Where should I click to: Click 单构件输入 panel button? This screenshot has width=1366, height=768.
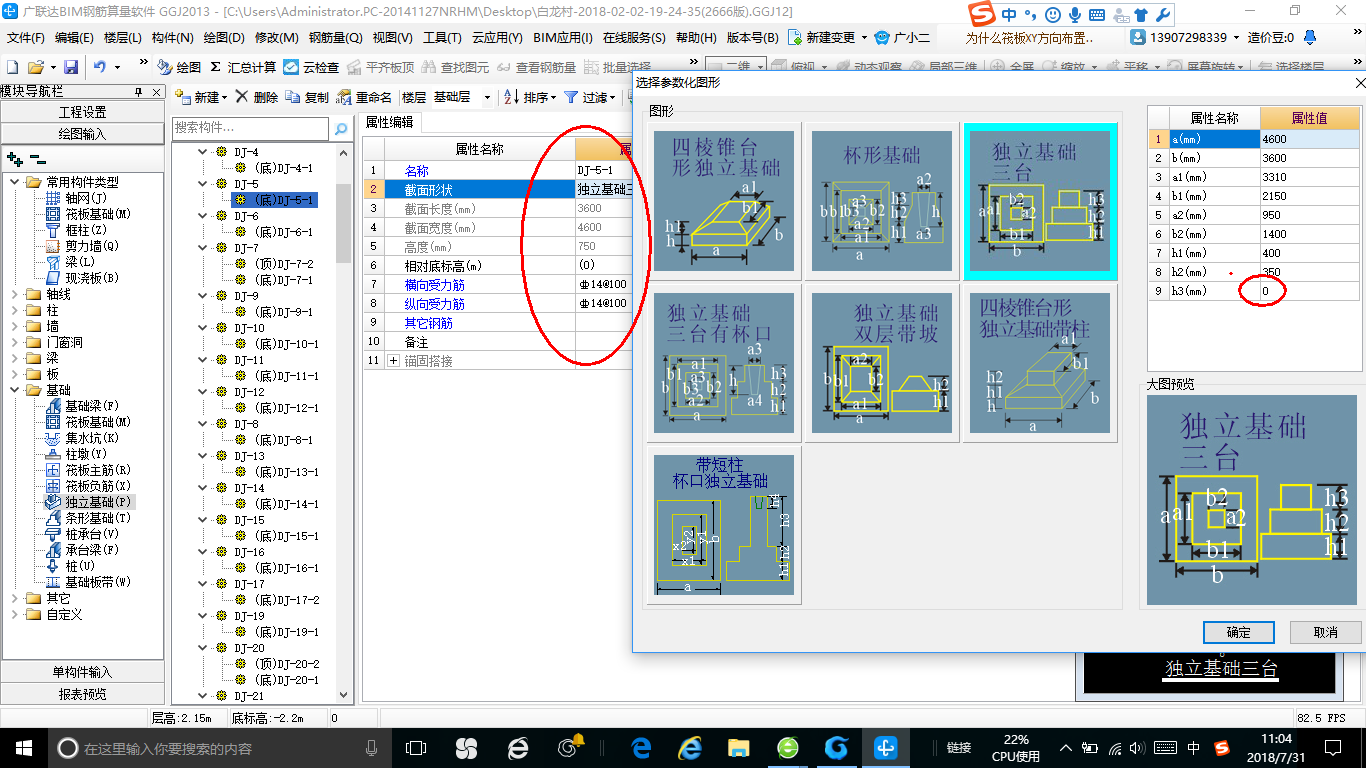point(82,672)
